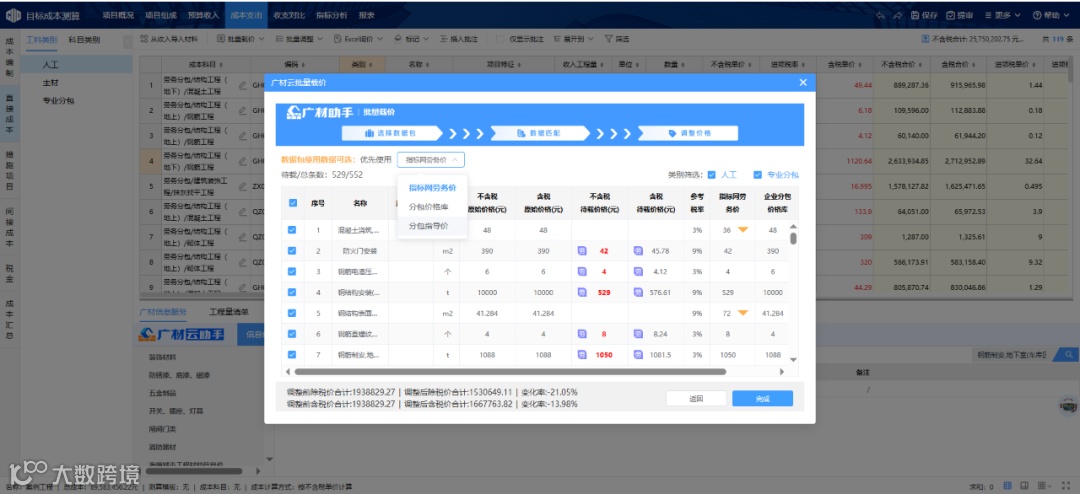Screen dimensions: 1080x494
Task: Switch to 工程量清单 bottom tab
Action: pos(227,311)
